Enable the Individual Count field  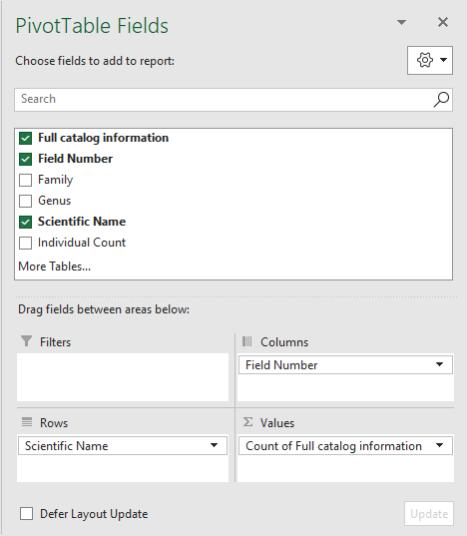26,243
